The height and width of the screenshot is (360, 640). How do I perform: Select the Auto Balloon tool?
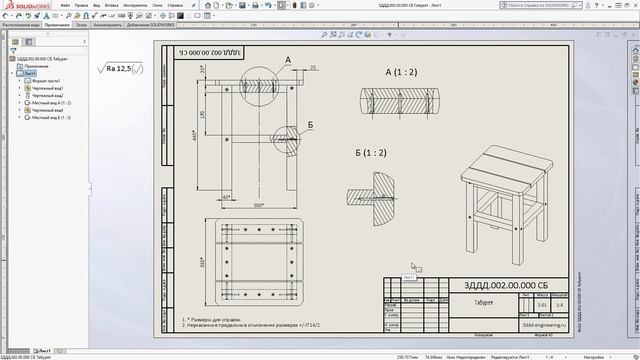coord(77,16)
